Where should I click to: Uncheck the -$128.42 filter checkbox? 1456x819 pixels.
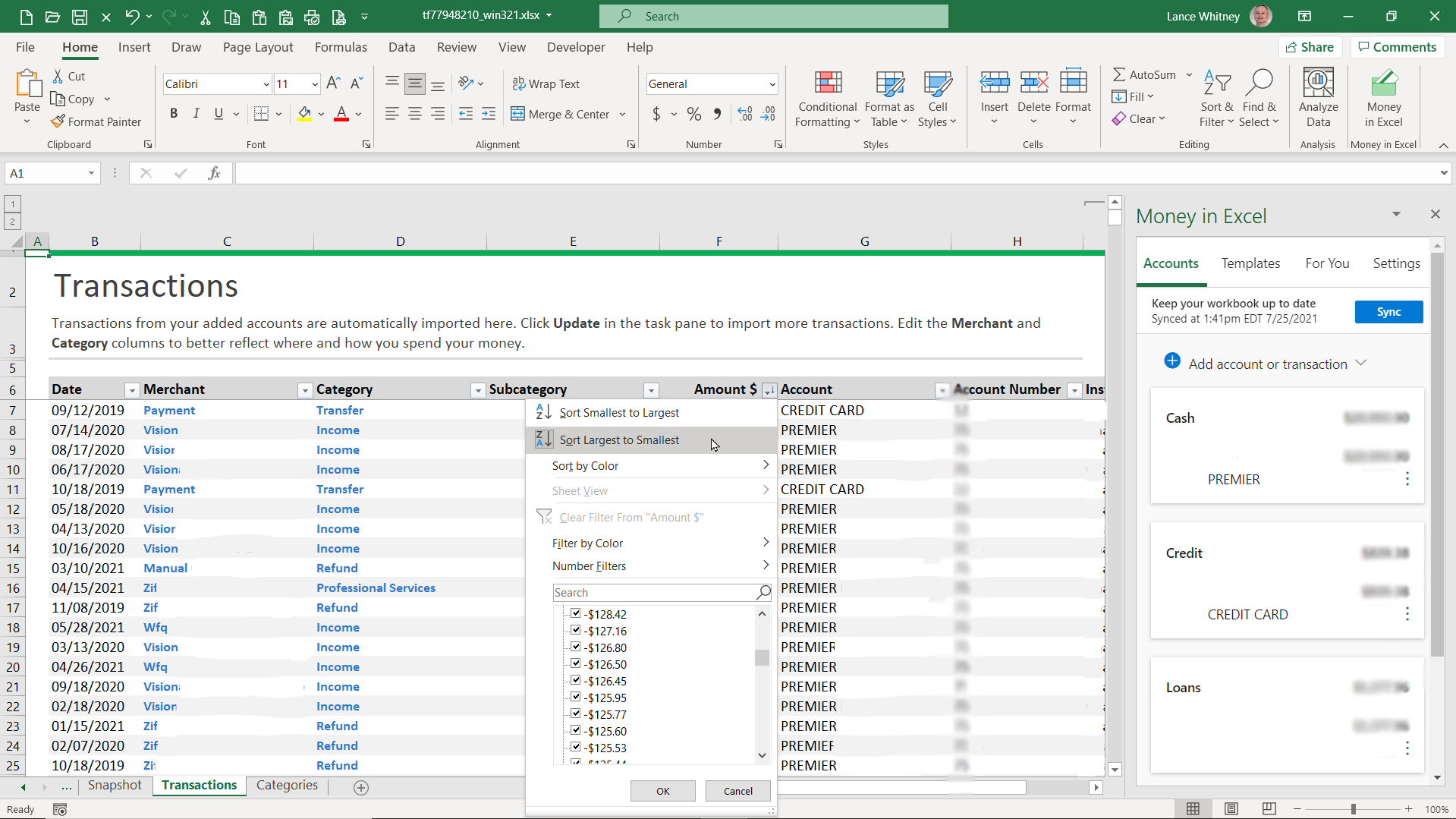(576, 613)
